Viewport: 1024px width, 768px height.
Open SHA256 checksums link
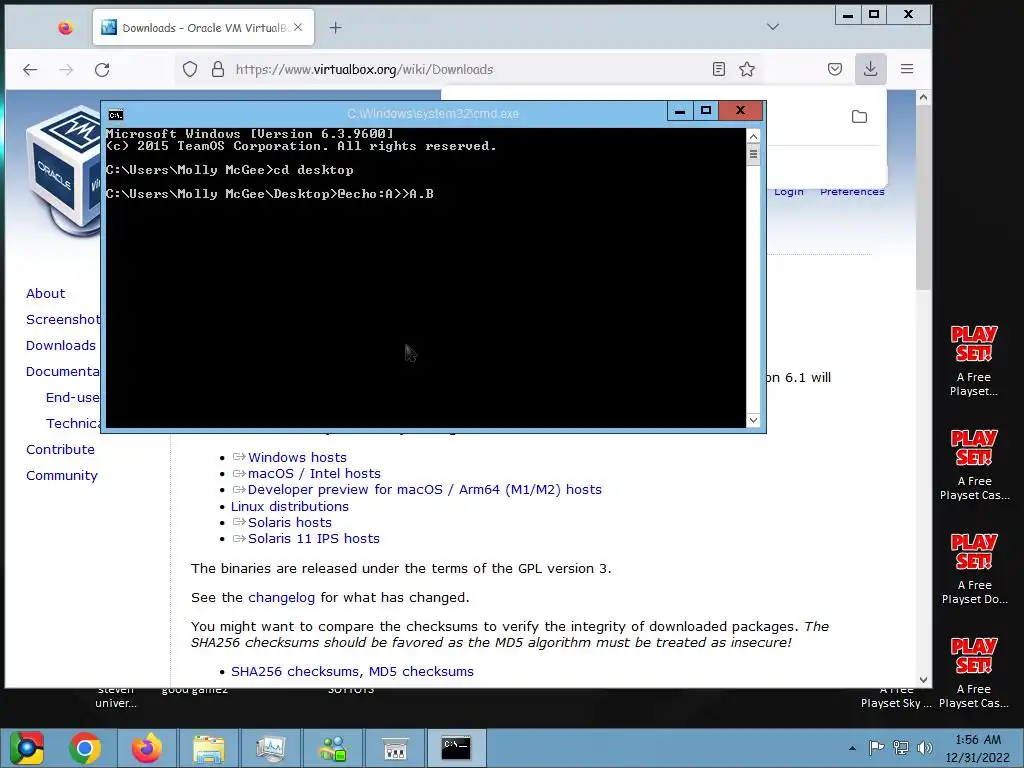point(297,671)
